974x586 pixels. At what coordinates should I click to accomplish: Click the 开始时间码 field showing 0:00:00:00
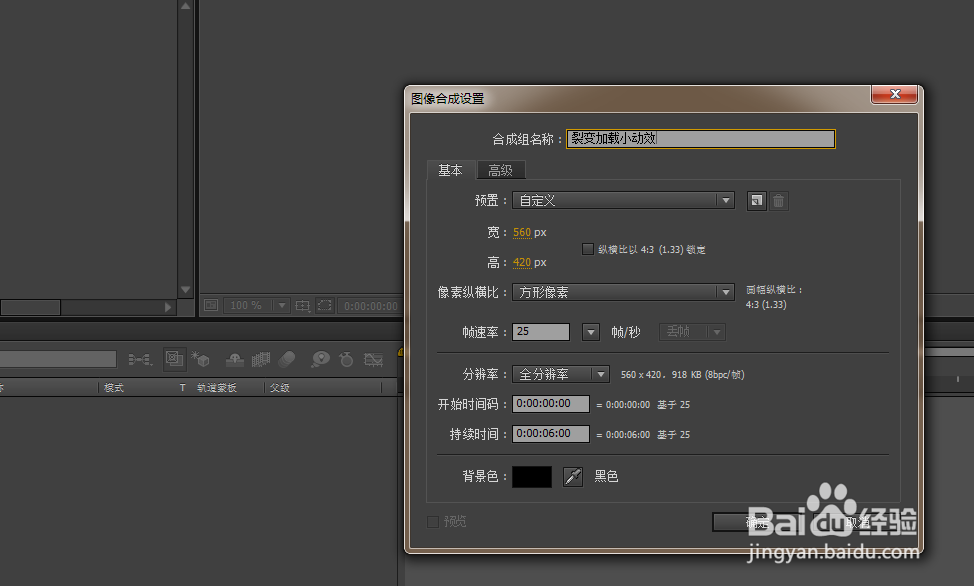pyautogui.click(x=551, y=404)
